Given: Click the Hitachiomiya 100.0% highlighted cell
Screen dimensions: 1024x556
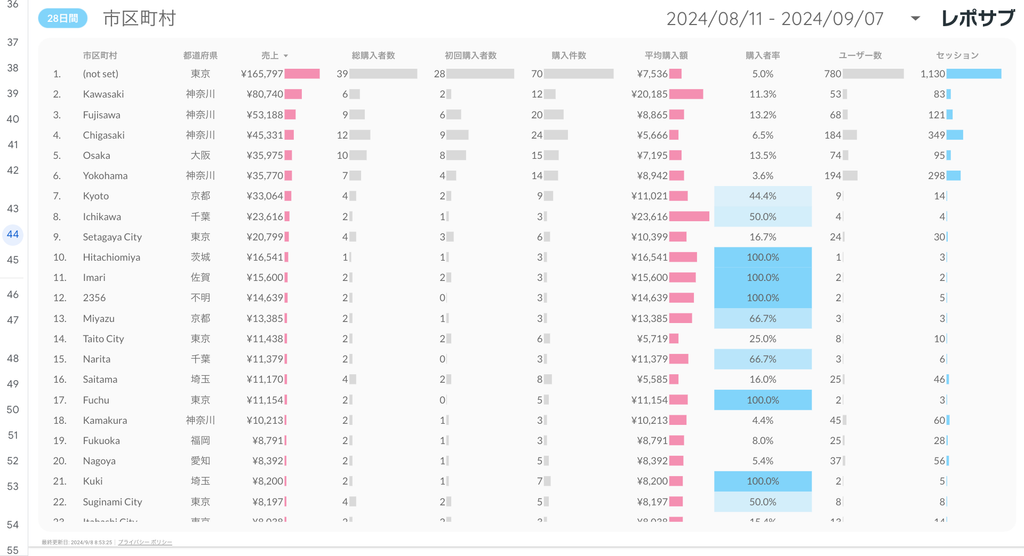Looking at the screenshot, I should pos(763,257).
